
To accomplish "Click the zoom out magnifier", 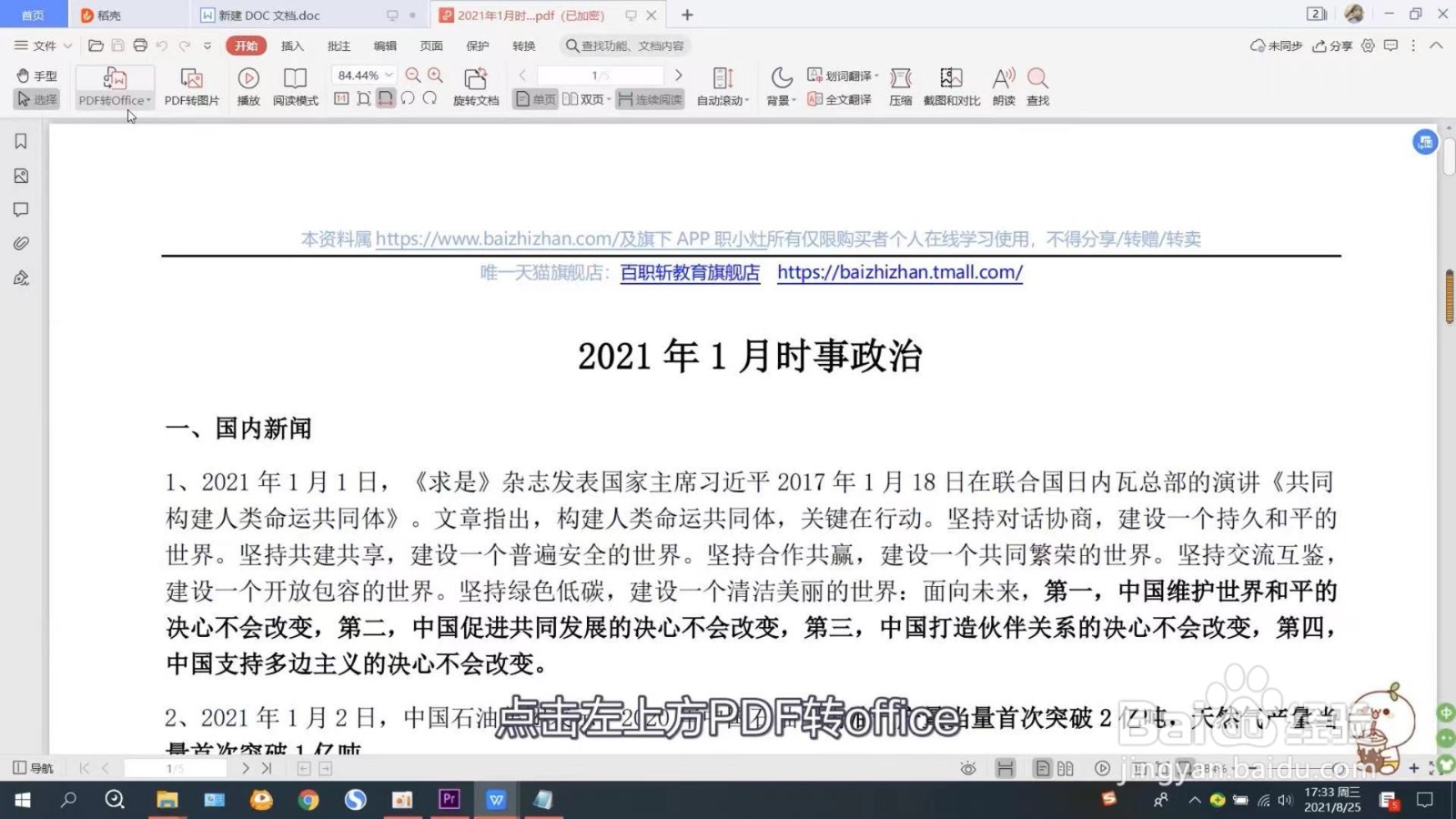I will click(x=413, y=76).
